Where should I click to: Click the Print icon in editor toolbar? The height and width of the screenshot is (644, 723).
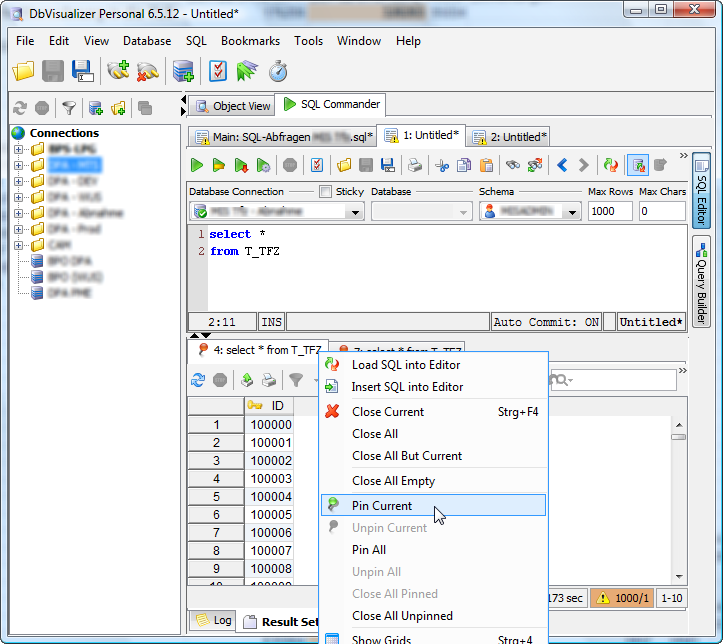415,165
